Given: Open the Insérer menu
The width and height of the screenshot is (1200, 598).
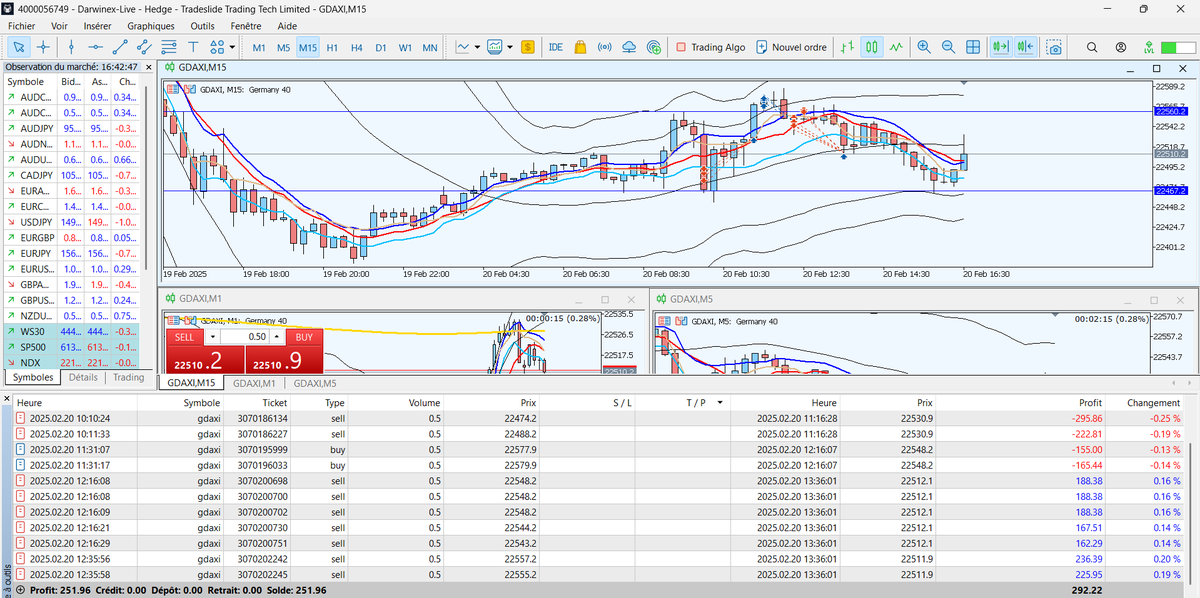Looking at the screenshot, I should point(98,25).
